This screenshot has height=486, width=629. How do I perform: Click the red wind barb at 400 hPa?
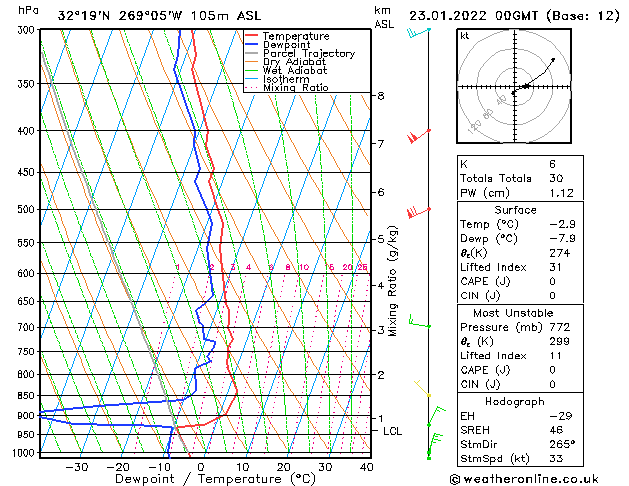419,136
